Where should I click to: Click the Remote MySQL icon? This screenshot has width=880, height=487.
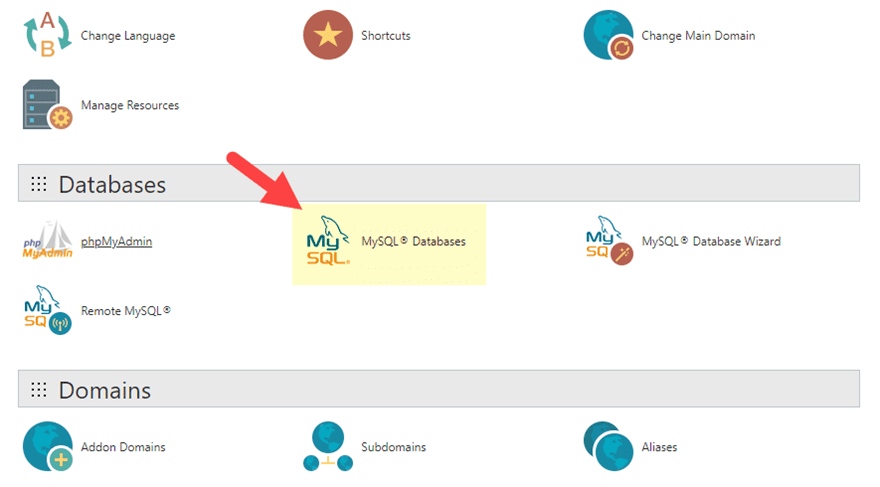[x=47, y=310]
